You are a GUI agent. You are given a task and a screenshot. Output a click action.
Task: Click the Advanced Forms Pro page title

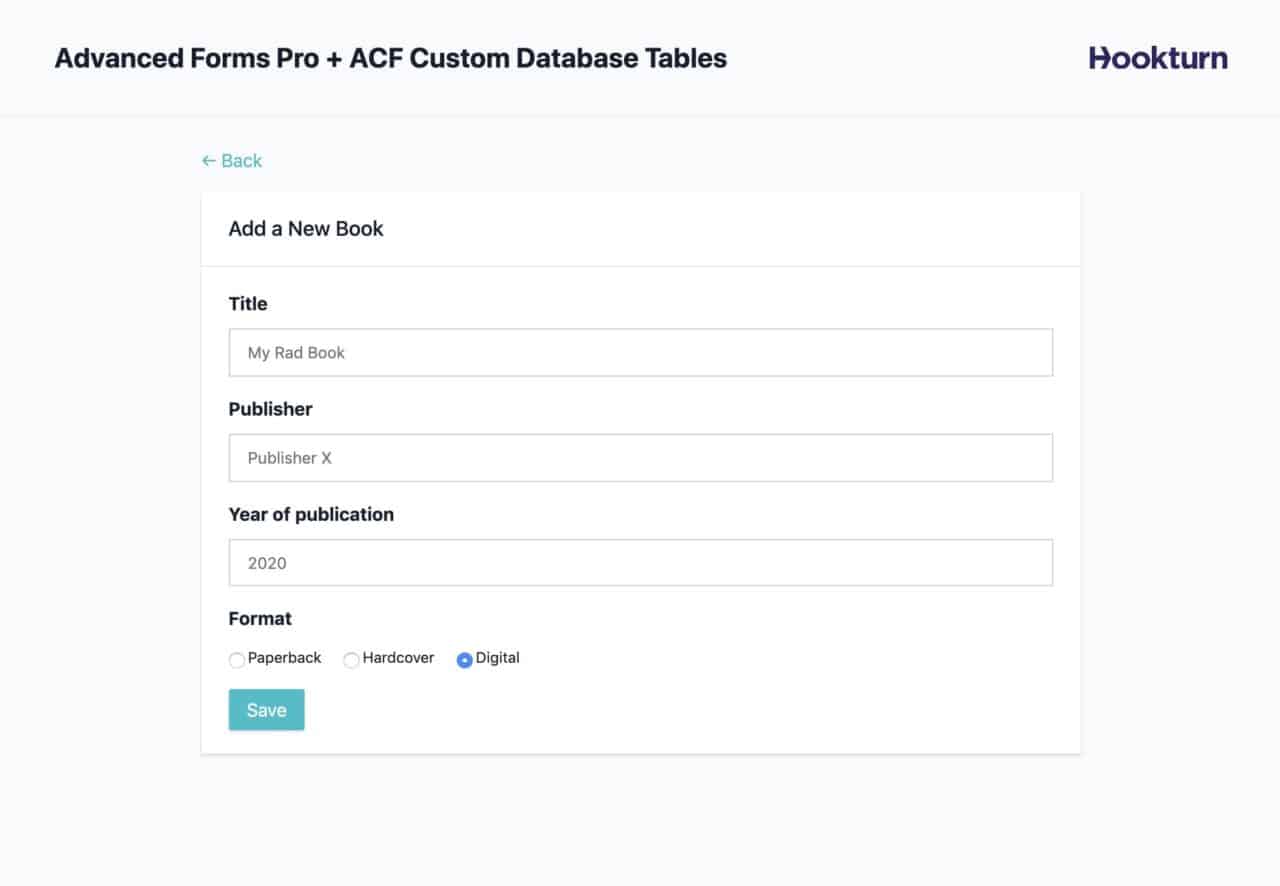390,58
